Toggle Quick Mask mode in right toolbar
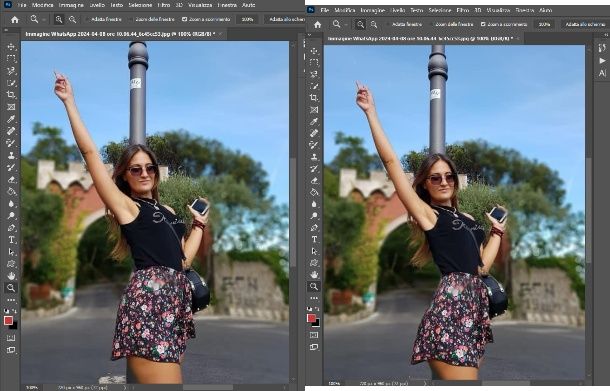610x391 pixels. [x=314, y=335]
